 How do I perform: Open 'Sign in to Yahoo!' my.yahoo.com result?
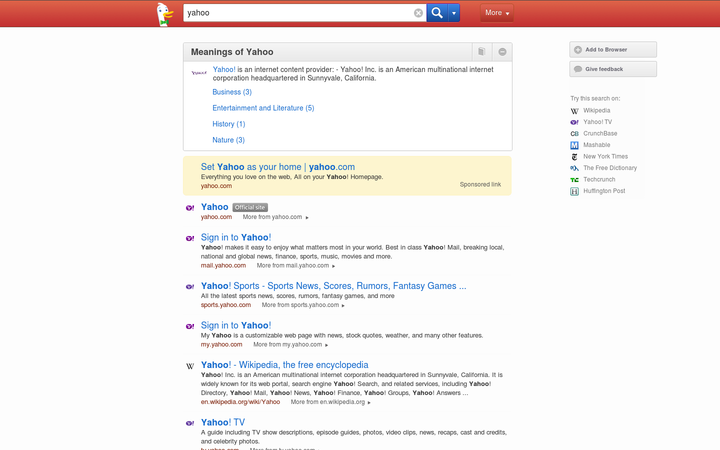[x=236, y=326]
